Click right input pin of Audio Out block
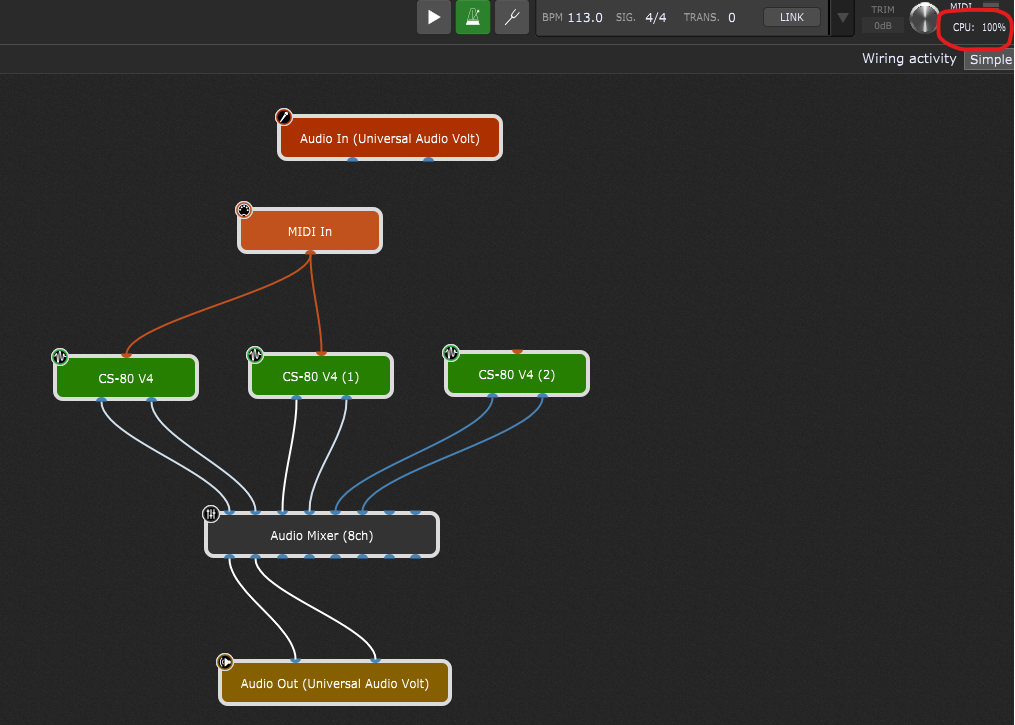 pyautogui.click(x=375, y=660)
